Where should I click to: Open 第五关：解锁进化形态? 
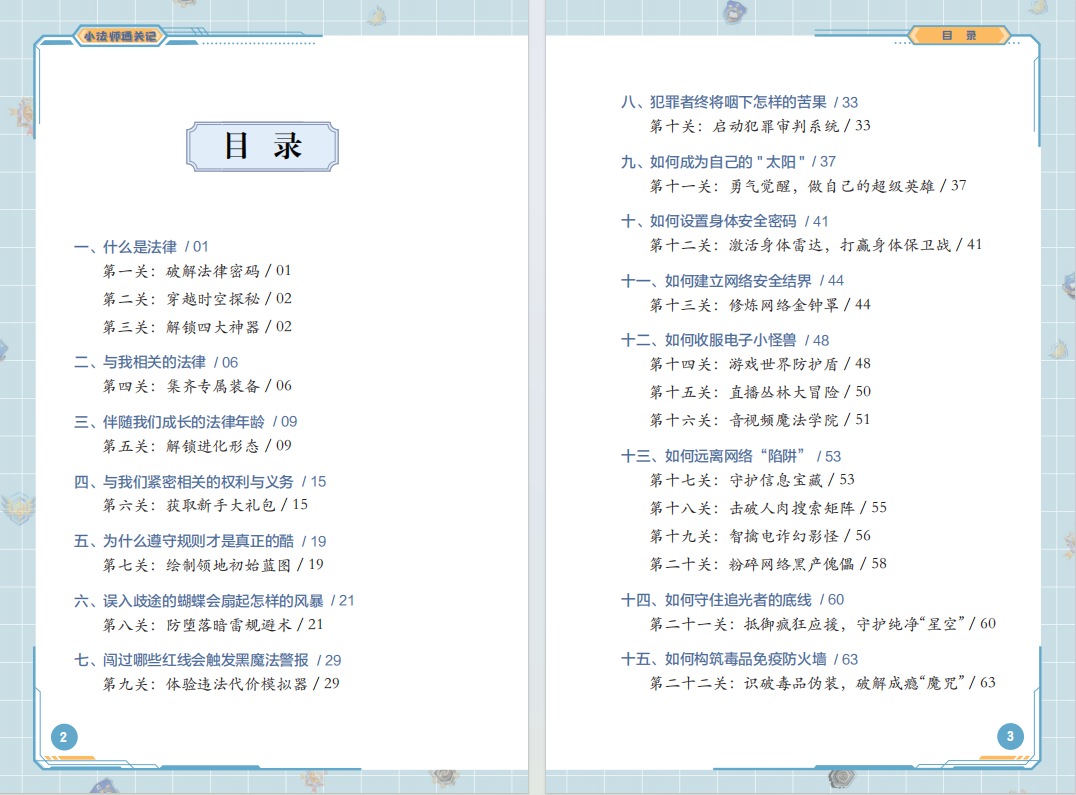(199, 446)
